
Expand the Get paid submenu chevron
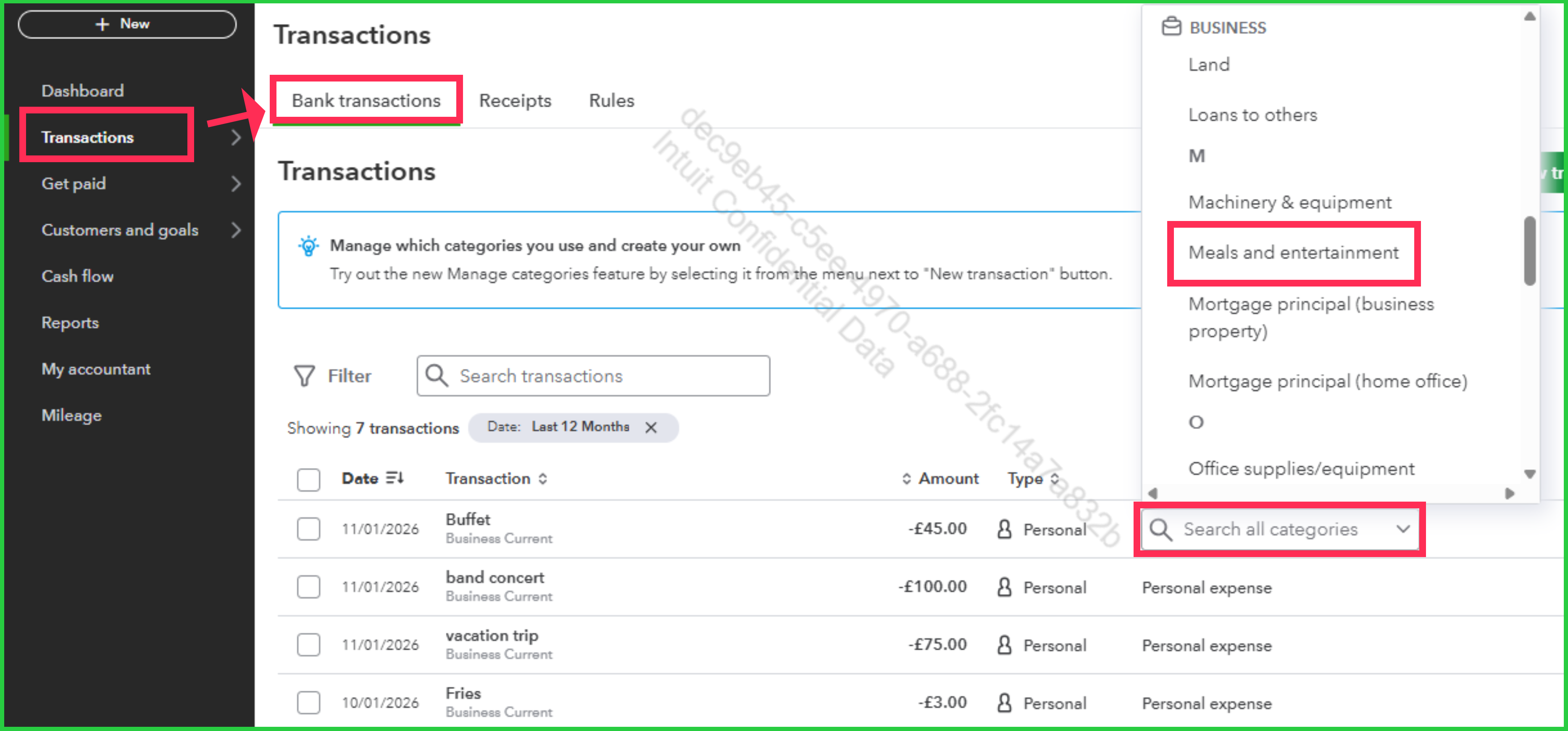click(x=236, y=183)
